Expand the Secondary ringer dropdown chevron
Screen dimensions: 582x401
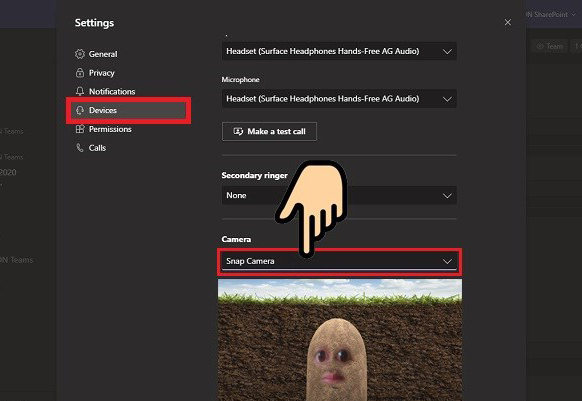pos(447,196)
